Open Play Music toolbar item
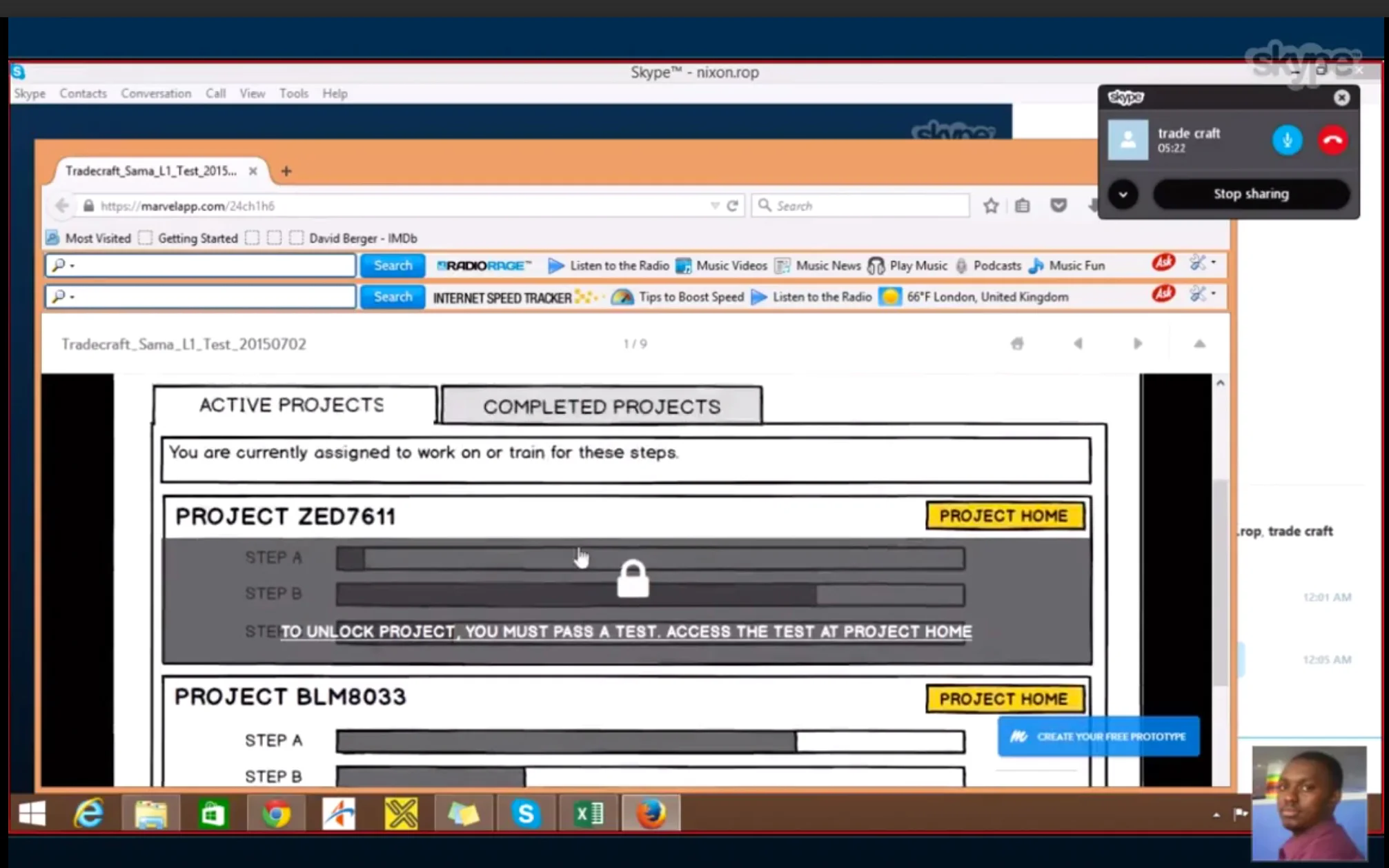 pyautogui.click(x=907, y=266)
